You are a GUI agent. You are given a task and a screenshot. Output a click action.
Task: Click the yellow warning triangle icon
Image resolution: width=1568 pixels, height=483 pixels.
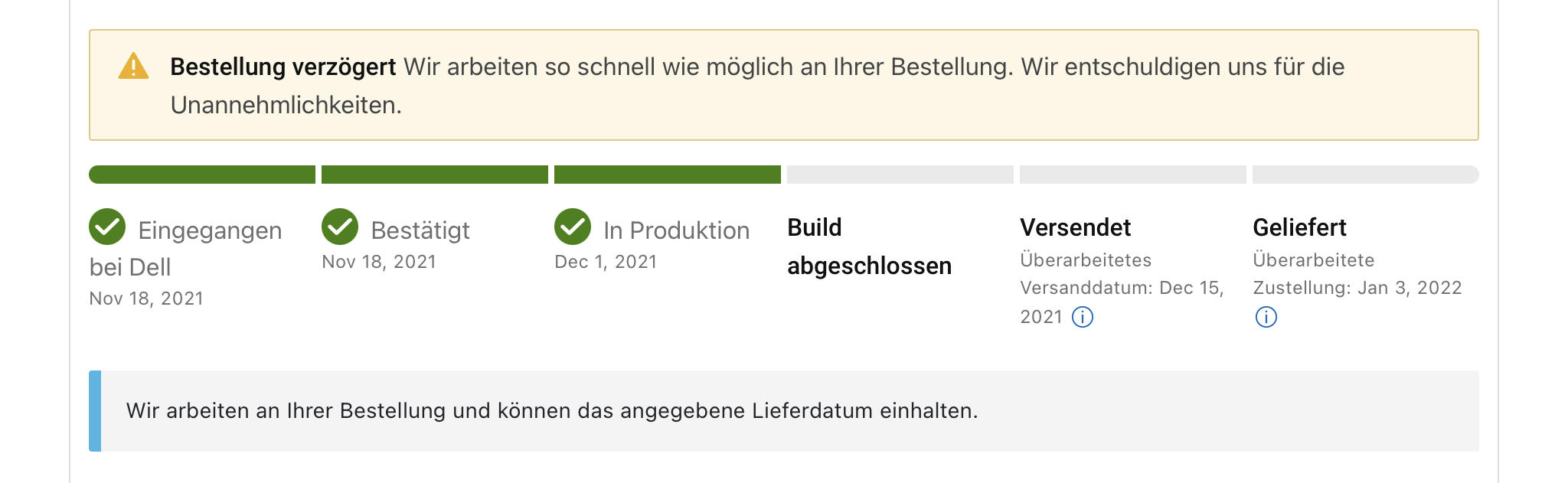[133, 67]
